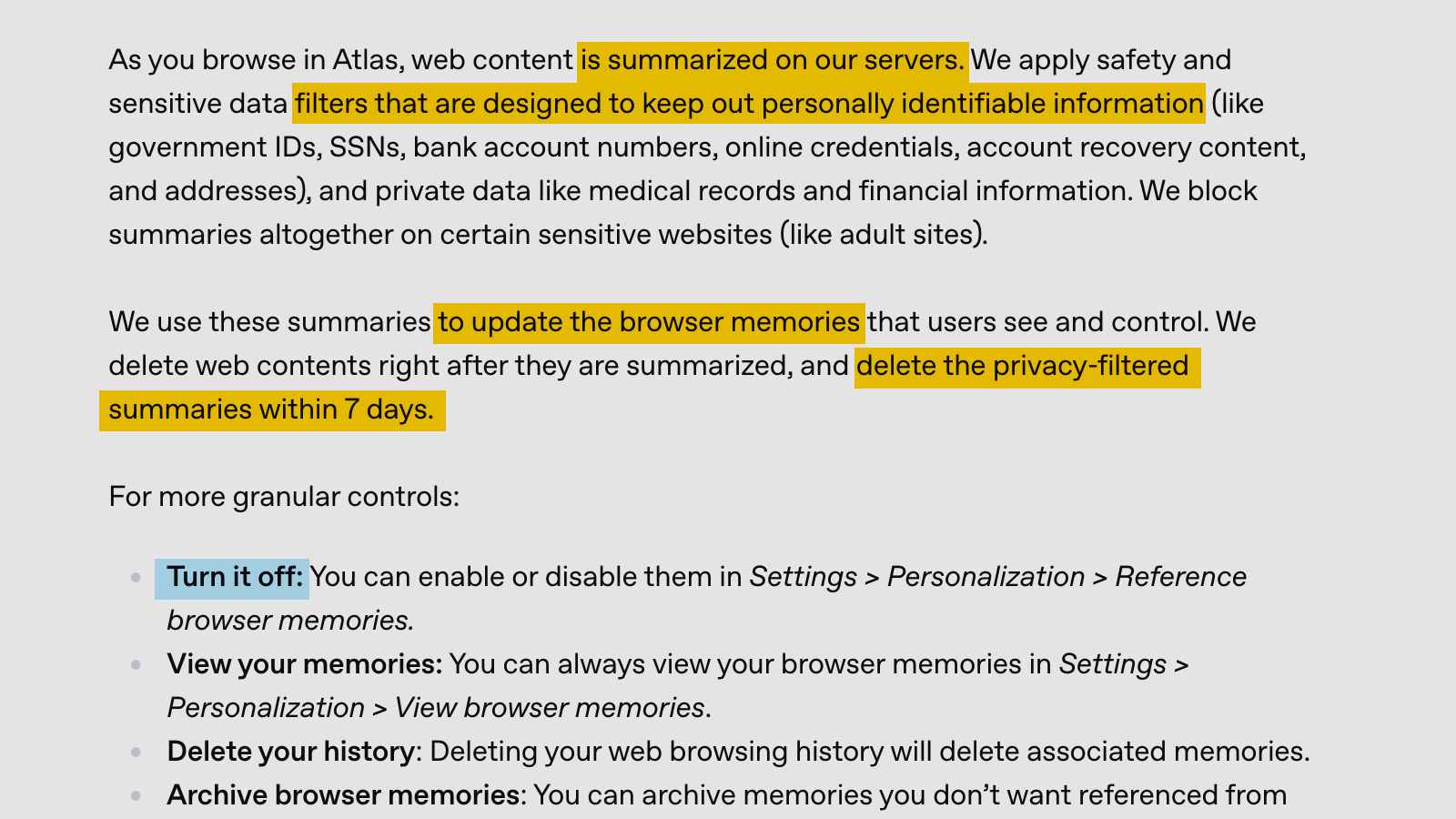The width and height of the screenshot is (1456, 819).
Task: Click the bullet dot beside "Turn it off"
Action: 136,577
